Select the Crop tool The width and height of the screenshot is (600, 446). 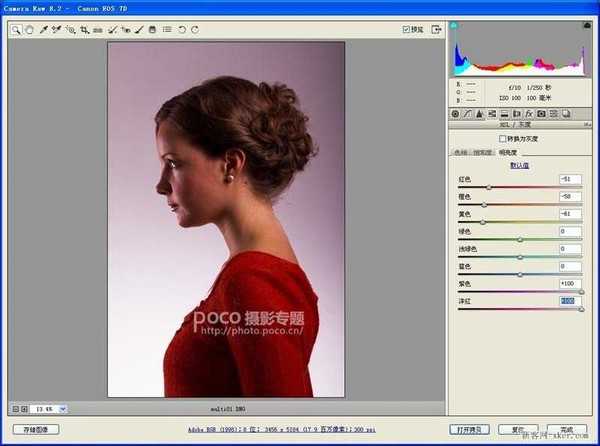(x=84, y=30)
